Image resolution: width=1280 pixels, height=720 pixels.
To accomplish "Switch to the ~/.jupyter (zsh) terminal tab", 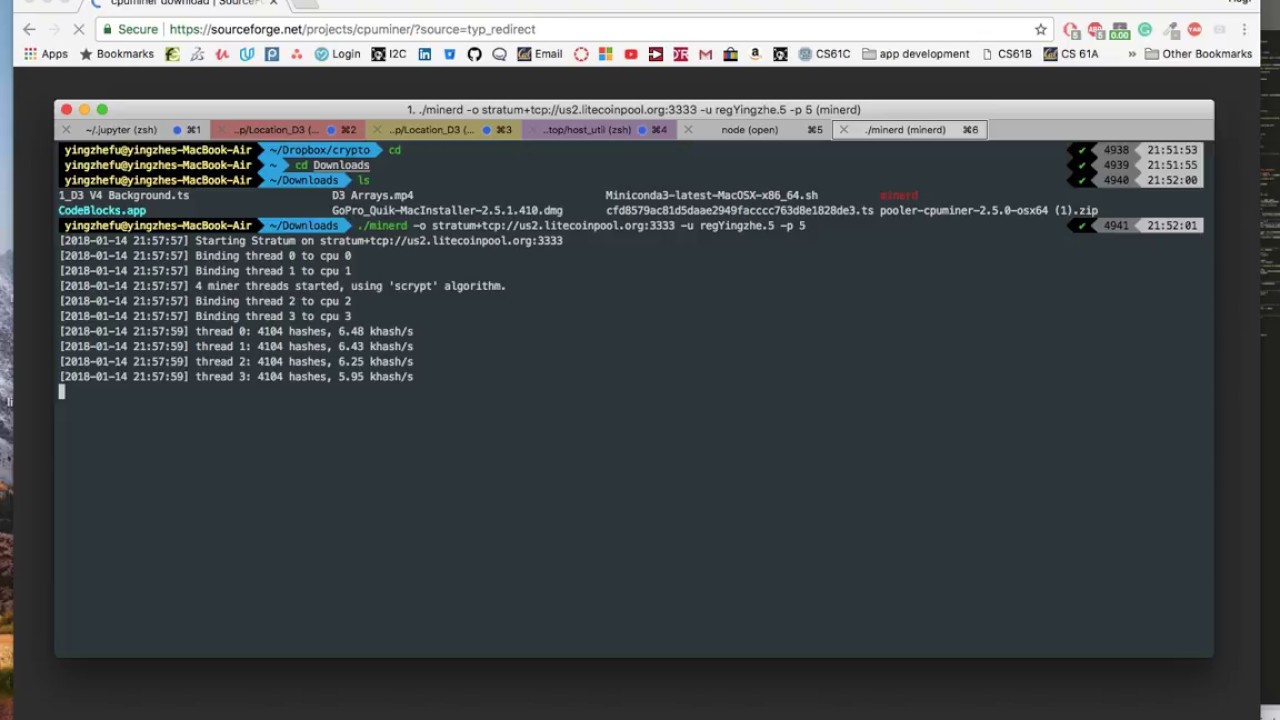I will pos(132,130).
